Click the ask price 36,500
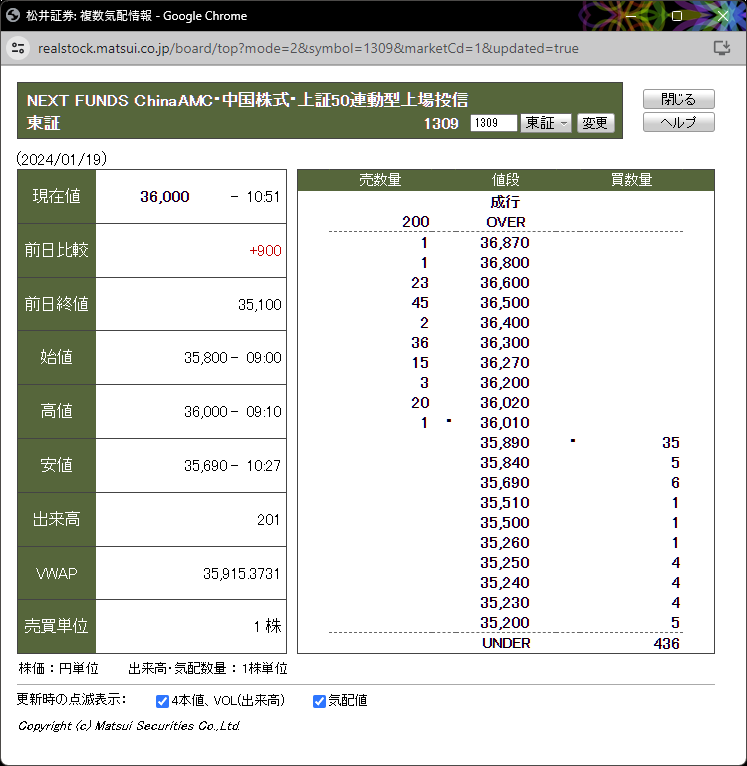 [505, 302]
